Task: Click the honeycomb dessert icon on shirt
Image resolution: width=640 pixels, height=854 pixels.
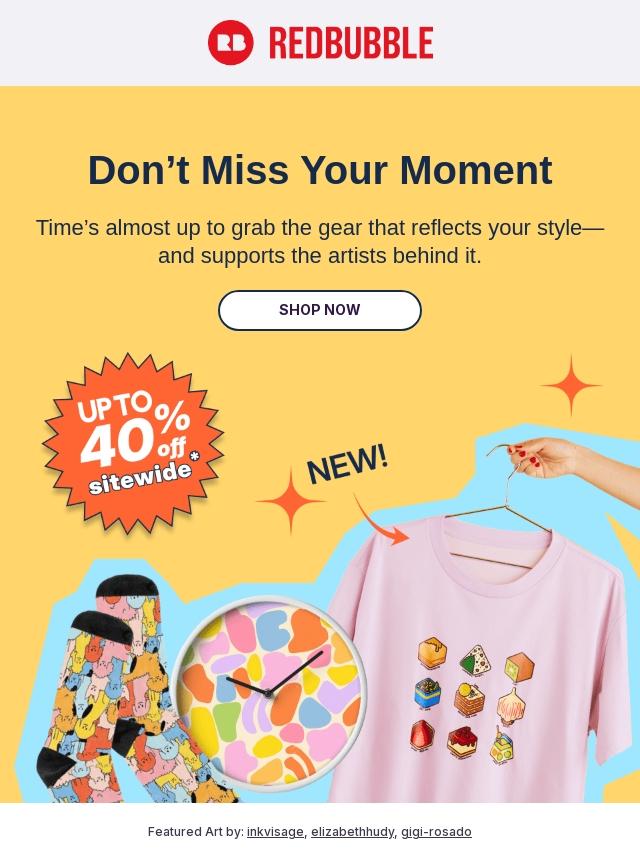Action: (432, 652)
